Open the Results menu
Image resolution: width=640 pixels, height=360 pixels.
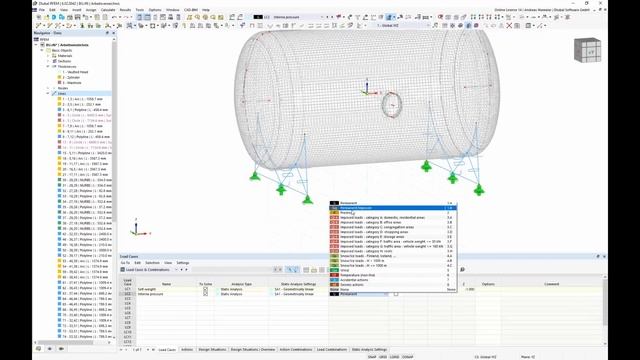[125, 10]
